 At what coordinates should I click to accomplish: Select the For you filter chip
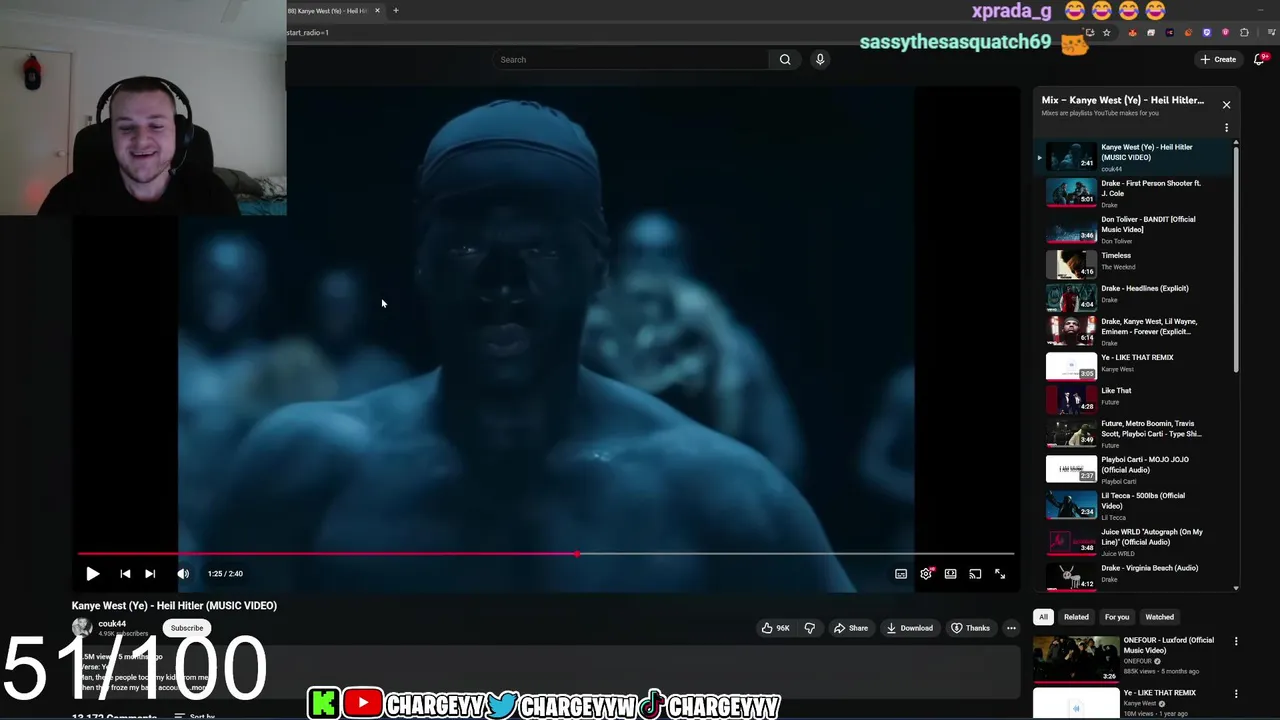tap(1117, 617)
